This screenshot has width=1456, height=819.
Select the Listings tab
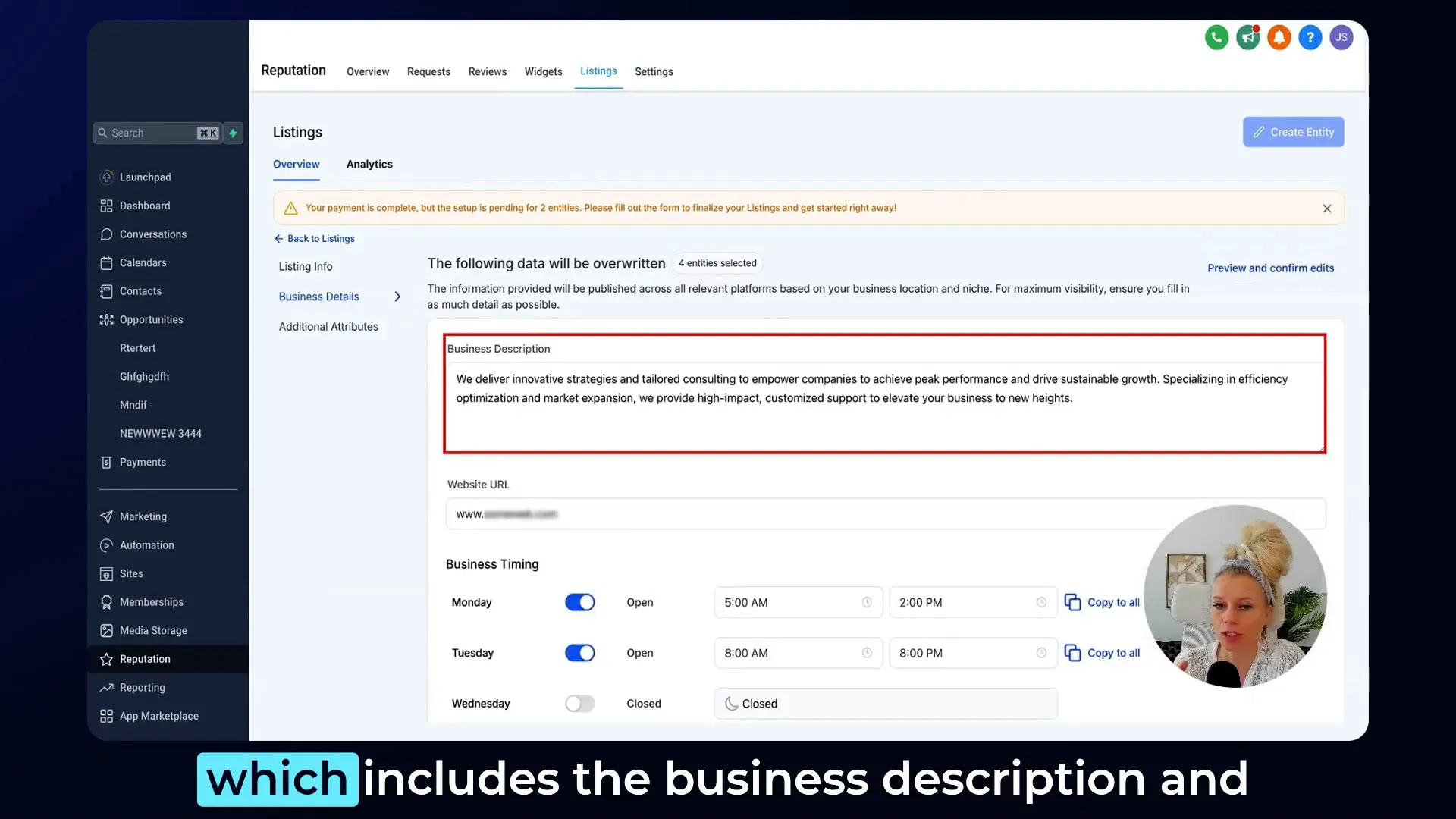coord(598,71)
